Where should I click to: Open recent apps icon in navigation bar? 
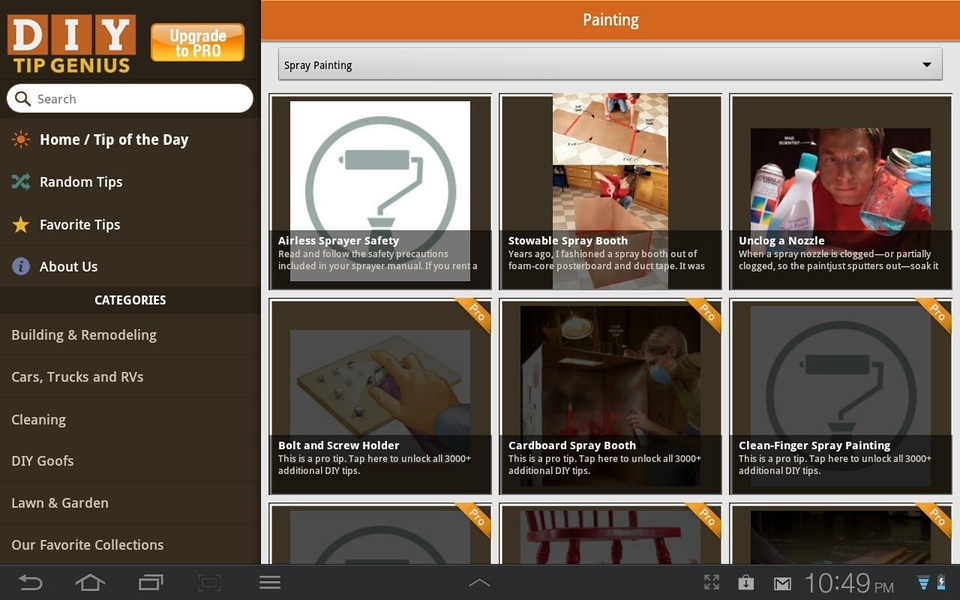pos(151,582)
